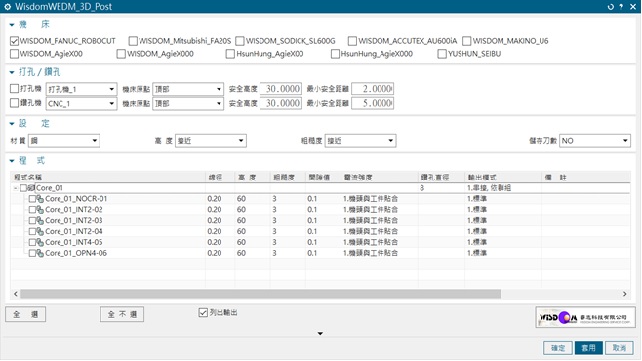Open the 粗糙度 roughness dropdown
Screen dimensions: 642x361
(x=360, y=141)
